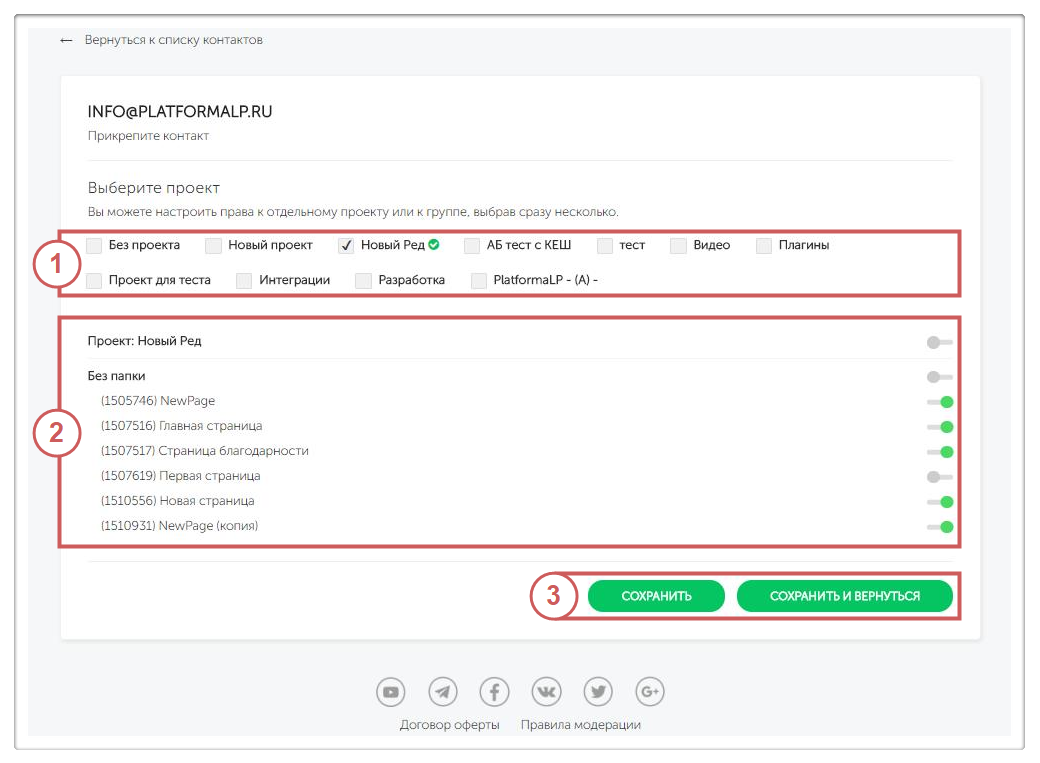The height and width of the screenshot is (763, 1040).
Task: Disable the Главная страница page toggle
Action: click(x=939, y=427)
